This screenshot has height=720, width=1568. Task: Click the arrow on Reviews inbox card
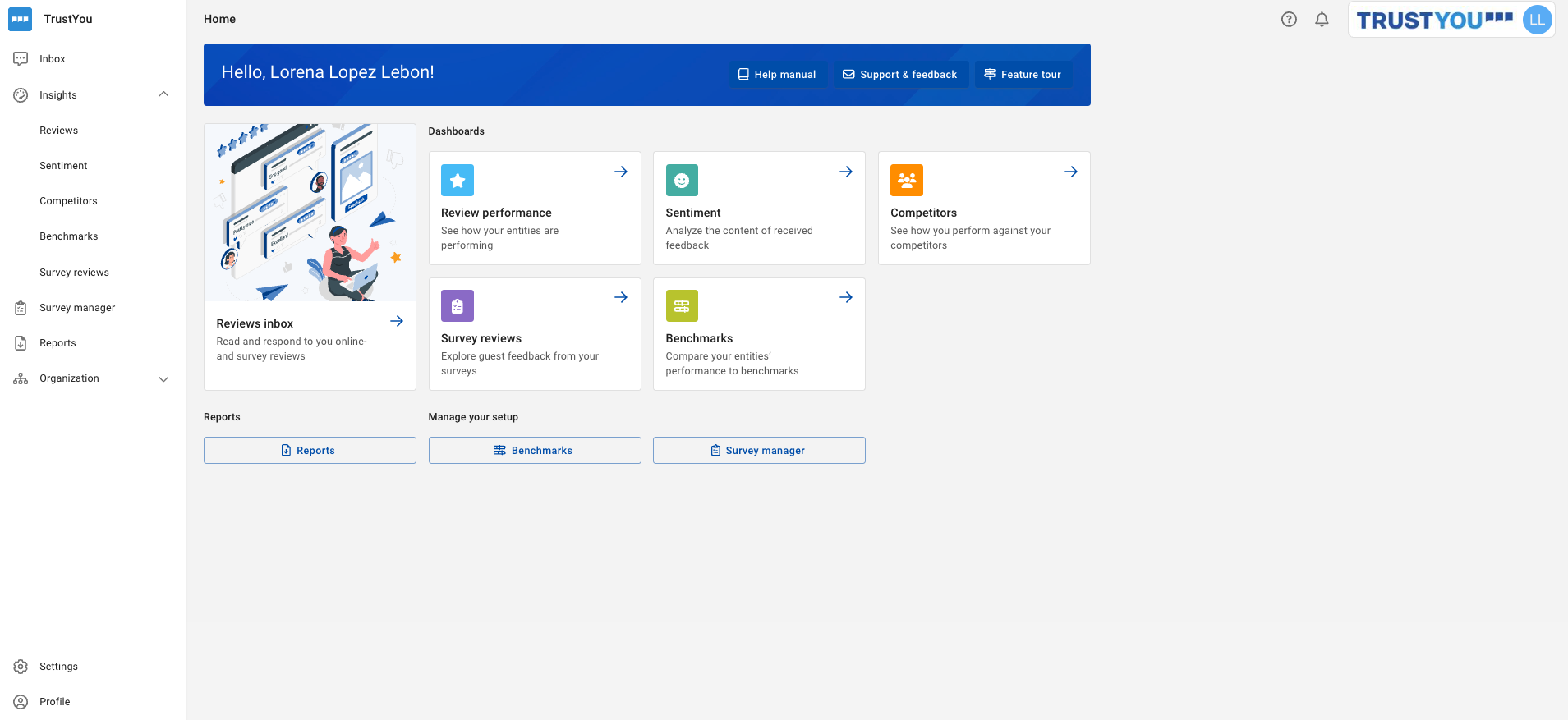(x=397, y=321)
